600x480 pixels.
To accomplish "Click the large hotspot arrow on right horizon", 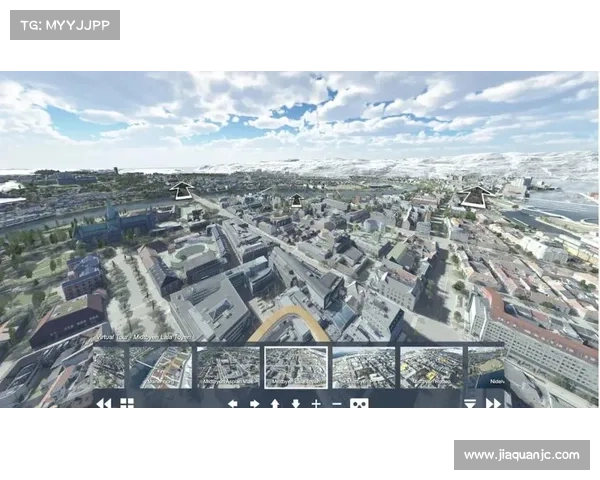I will (476, 197).
